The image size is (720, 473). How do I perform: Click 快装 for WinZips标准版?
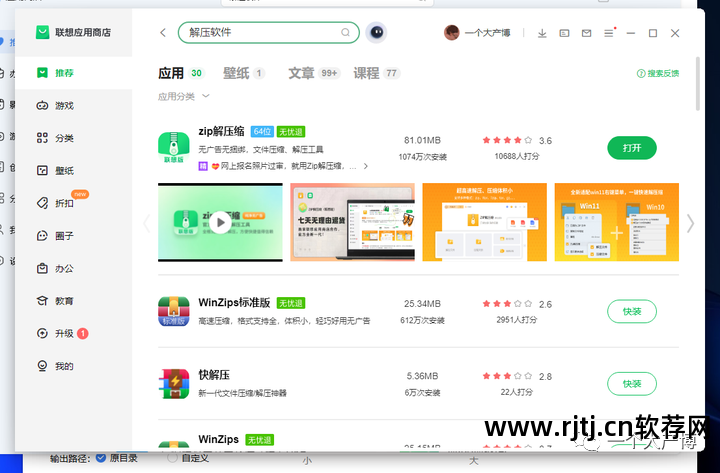pyautogui.click(x=632, y=311)
